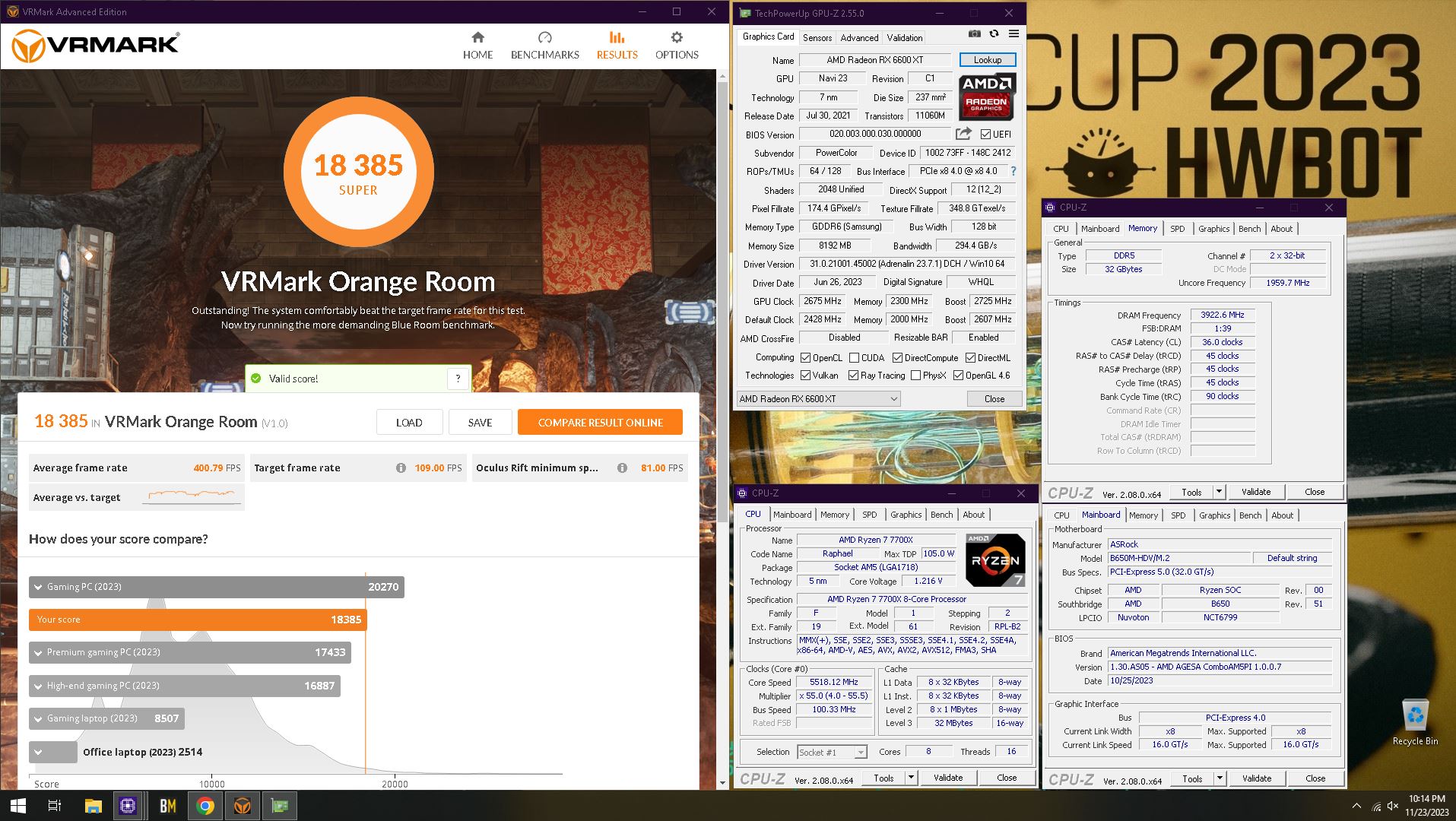This screenshot has height=821, width=1456.
Task: Click the Lookup button in GPU-Z
Action: [x=987, y=60]
